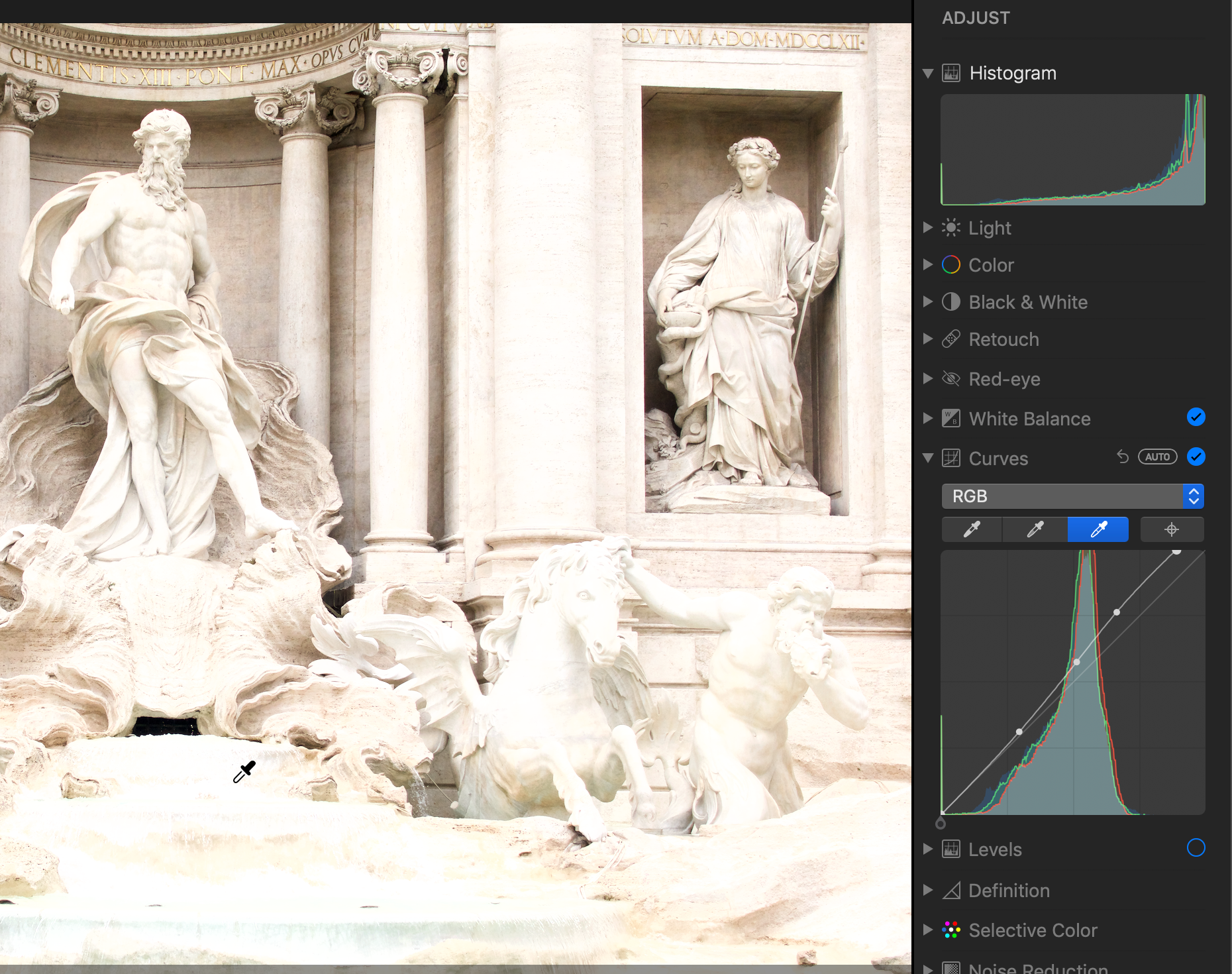1232x974 pixels.
Task: Expand the Selective Color section
Action: point(928,930)
